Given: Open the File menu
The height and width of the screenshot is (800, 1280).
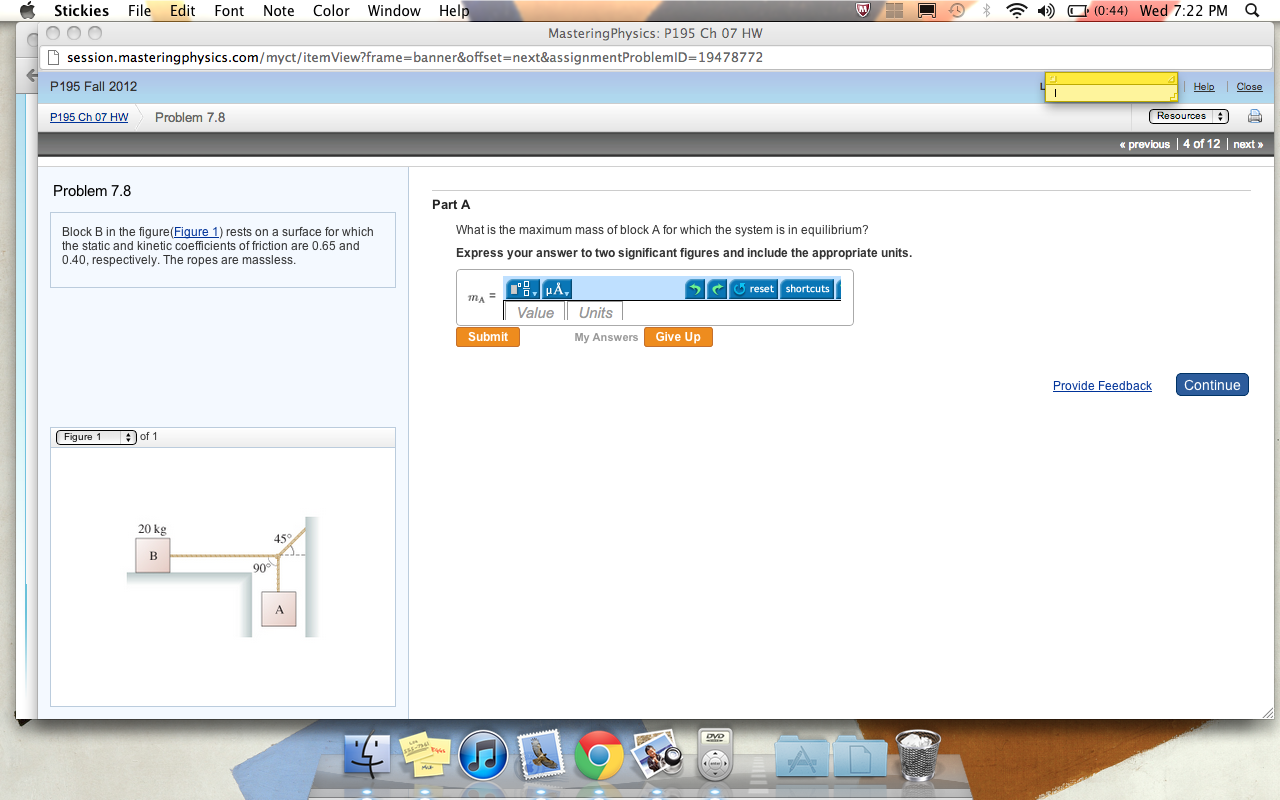Looking at the screenshot, I should pos(139,11).
